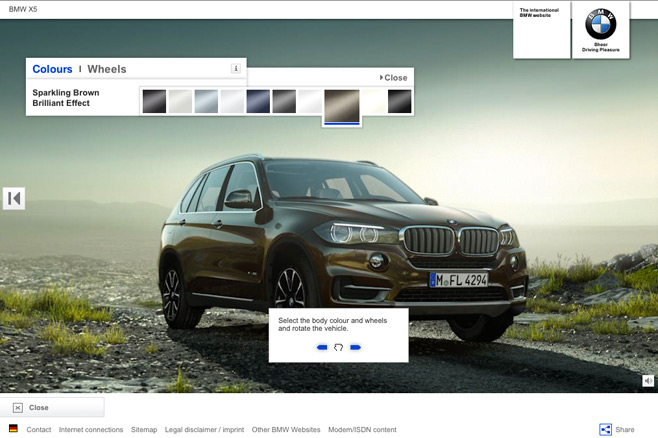Select the seventh white colour swatch
Screen dimensions: 658x438
coord(310,101)
